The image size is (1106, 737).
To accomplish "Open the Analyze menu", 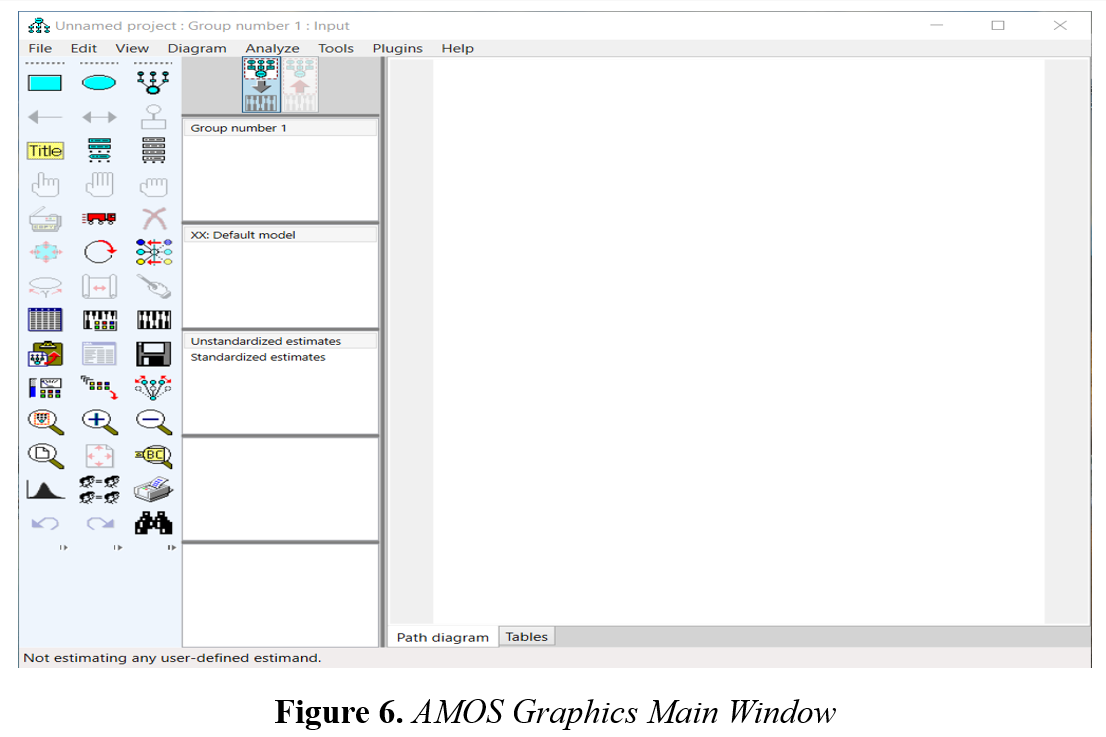I will (272, 48).
